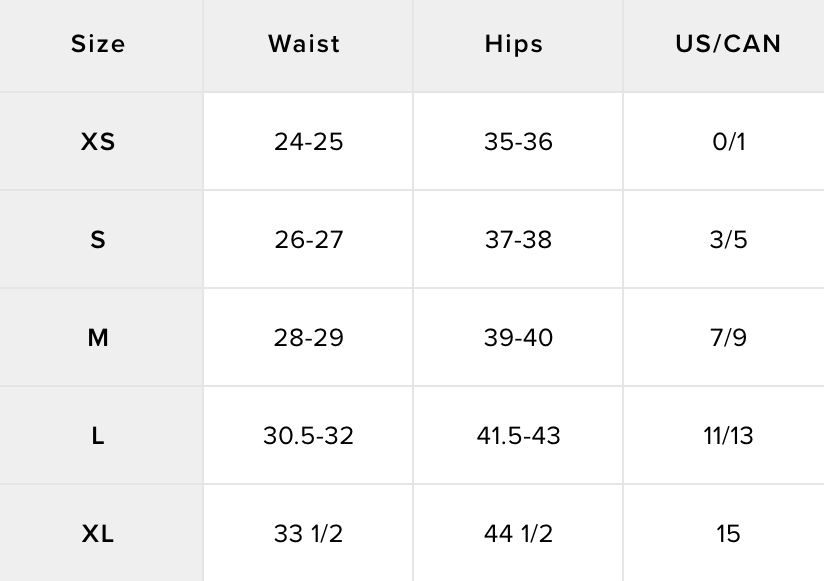Image resolution: width=824 pixels, height=581 pixels.
Task: Select the XS size row label
Action: [x=98, y=142]
